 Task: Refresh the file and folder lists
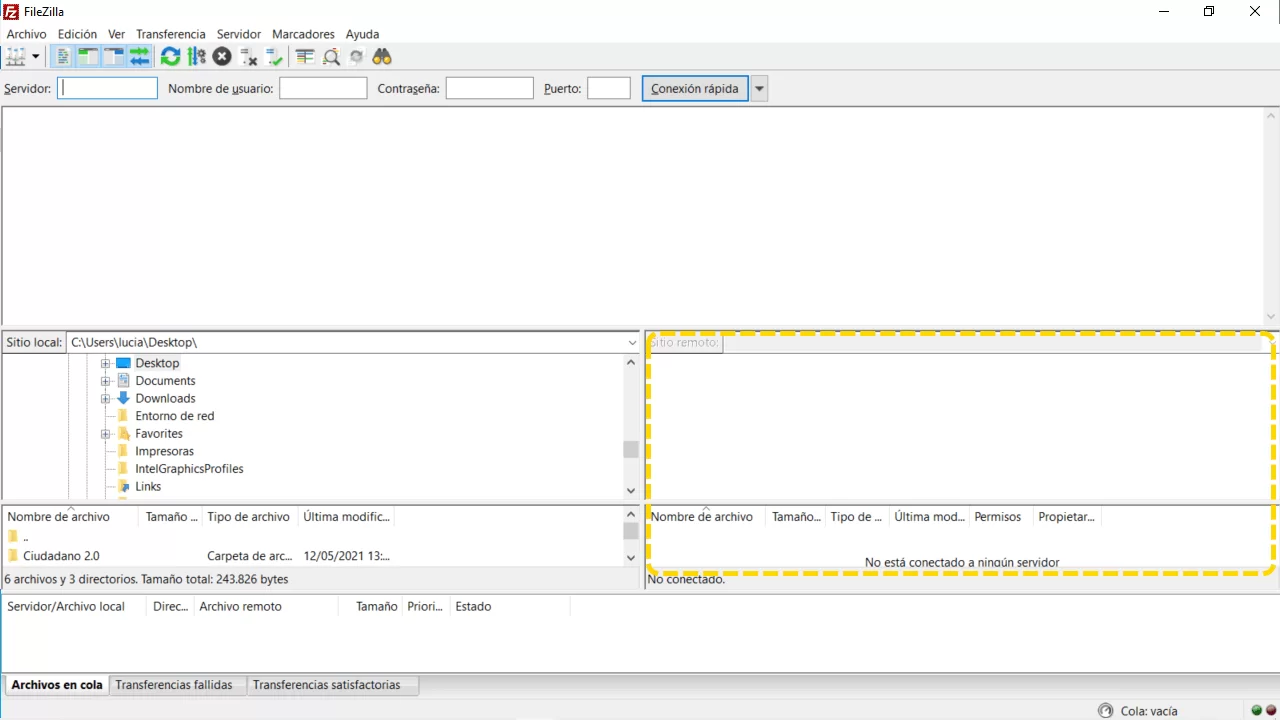point(171,57)
